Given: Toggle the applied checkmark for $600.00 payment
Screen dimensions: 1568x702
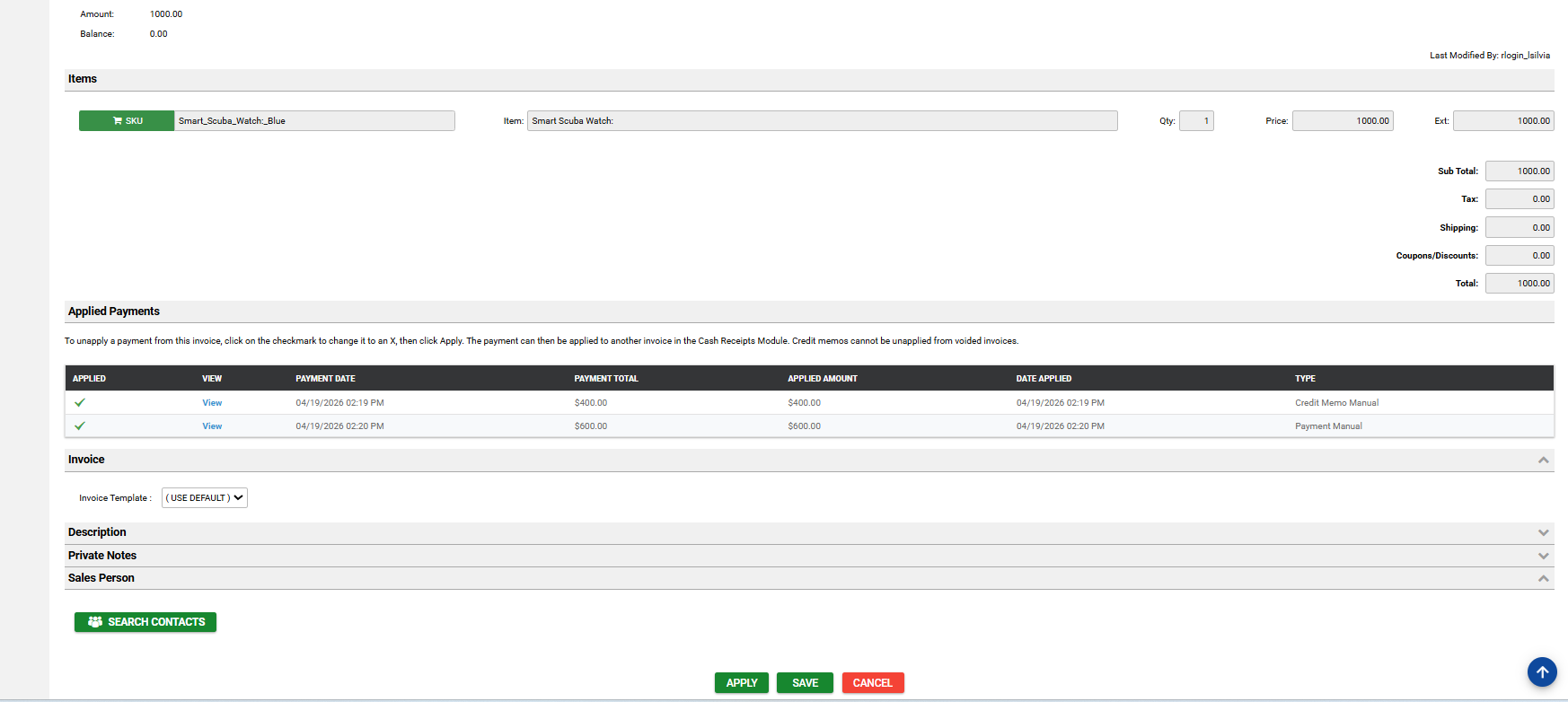Looking at the screenshot, I should [x=80, y=426].
